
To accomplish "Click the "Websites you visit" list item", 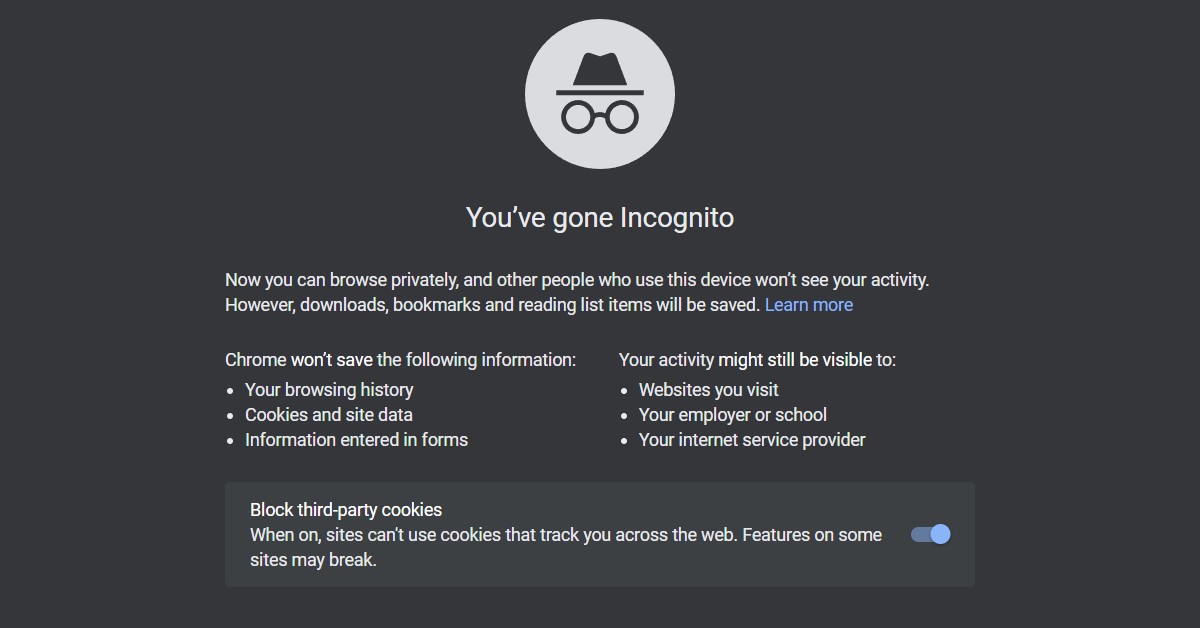I will pos(708,390).
